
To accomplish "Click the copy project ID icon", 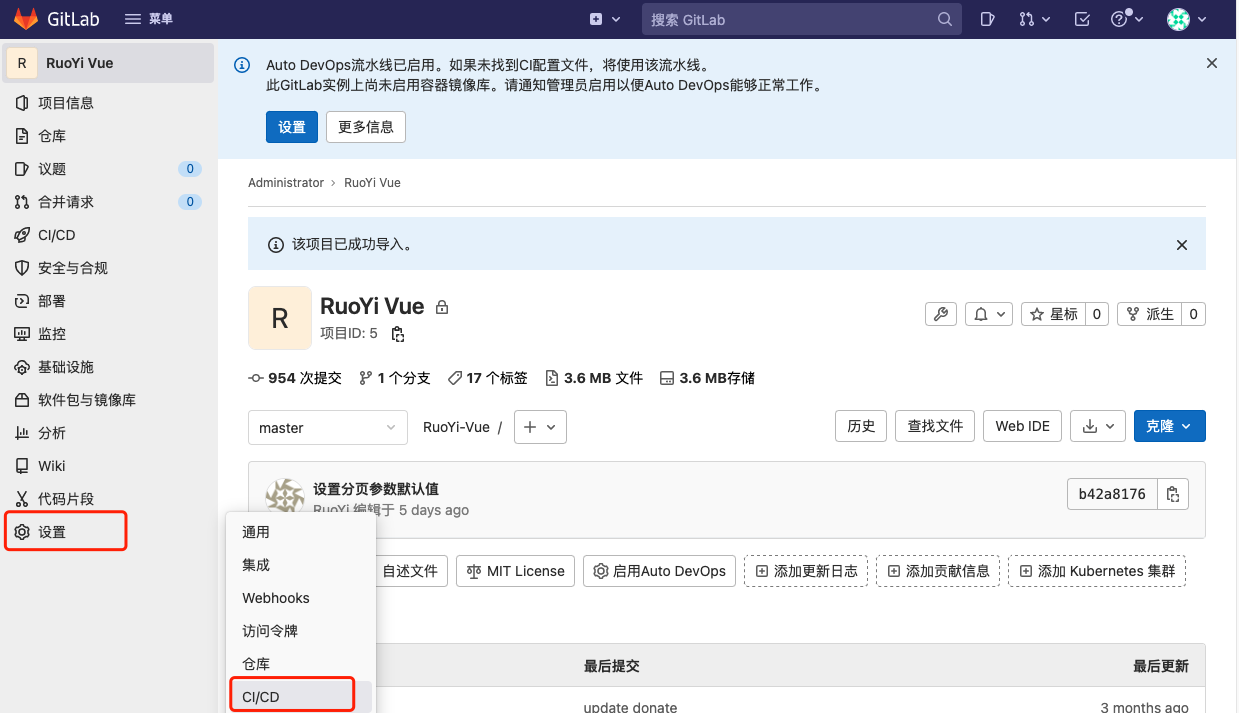I will (x=397, y=334).
